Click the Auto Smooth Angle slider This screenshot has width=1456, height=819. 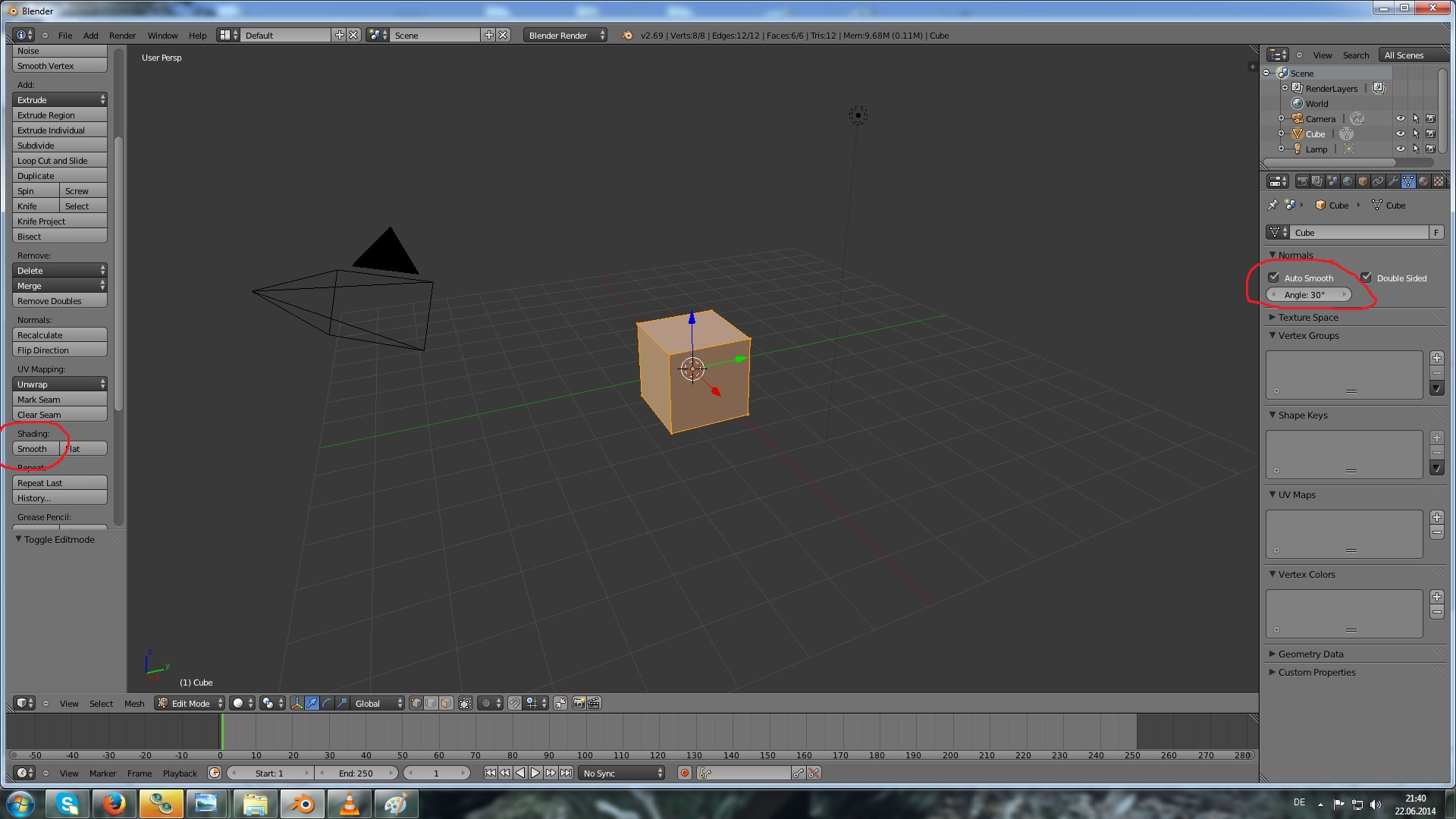coord(1308,295)
